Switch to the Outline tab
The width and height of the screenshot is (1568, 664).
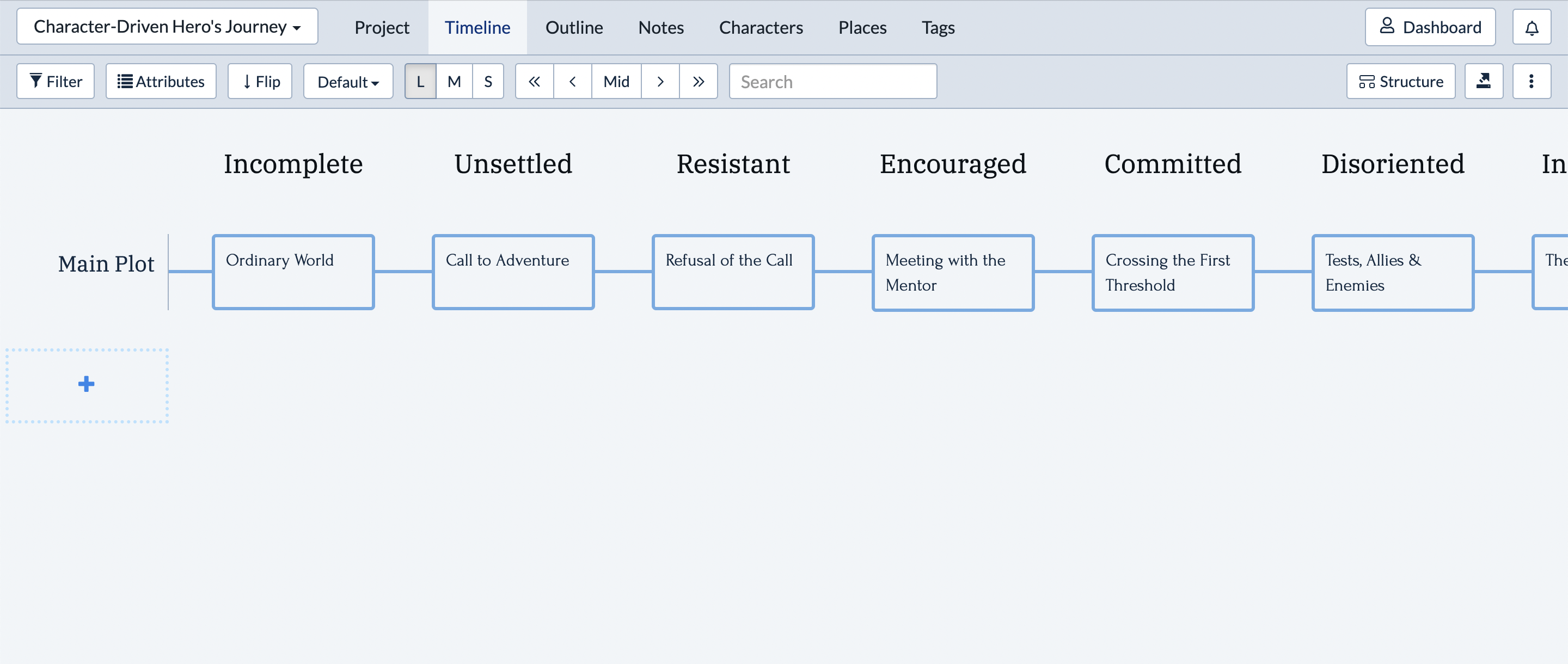(574, 27)
